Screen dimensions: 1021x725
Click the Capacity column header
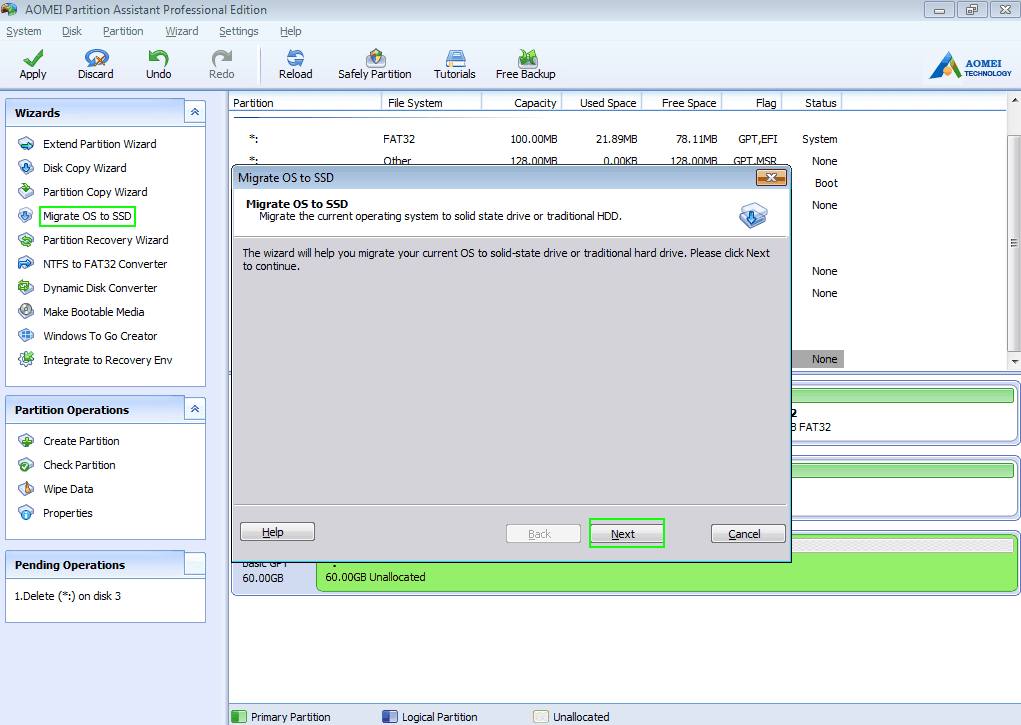click(x=521, y=103)
